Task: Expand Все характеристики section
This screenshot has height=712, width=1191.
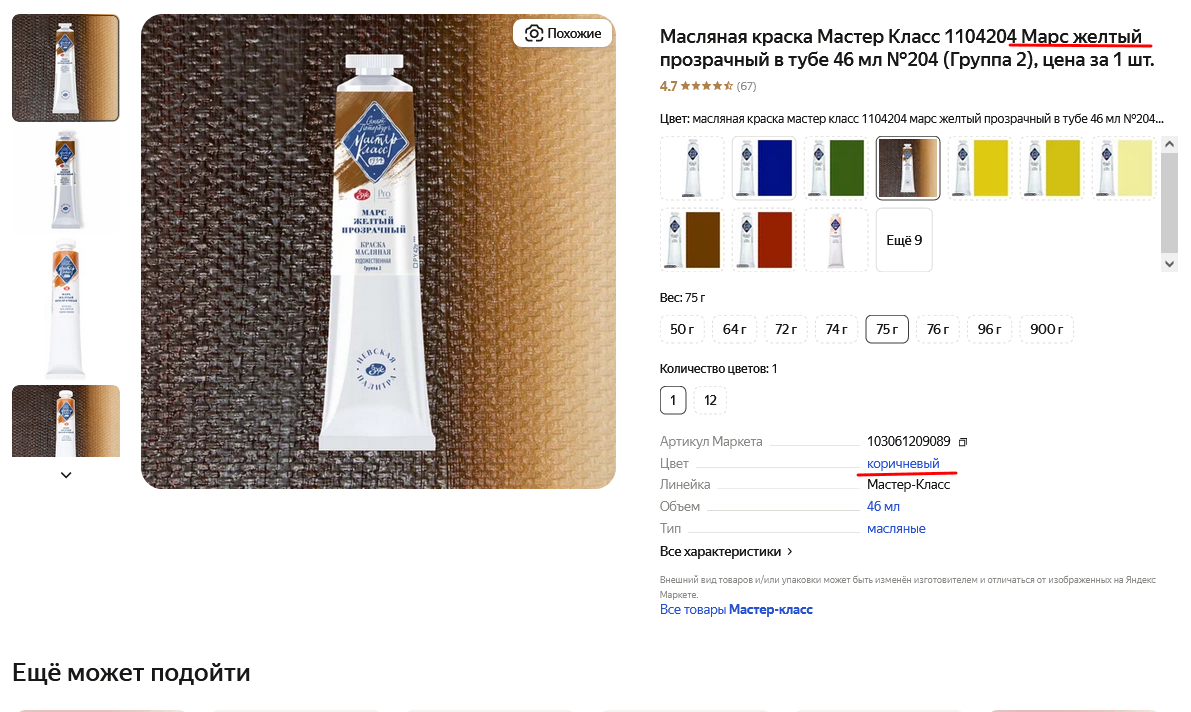Action: [x=727, y=551]
